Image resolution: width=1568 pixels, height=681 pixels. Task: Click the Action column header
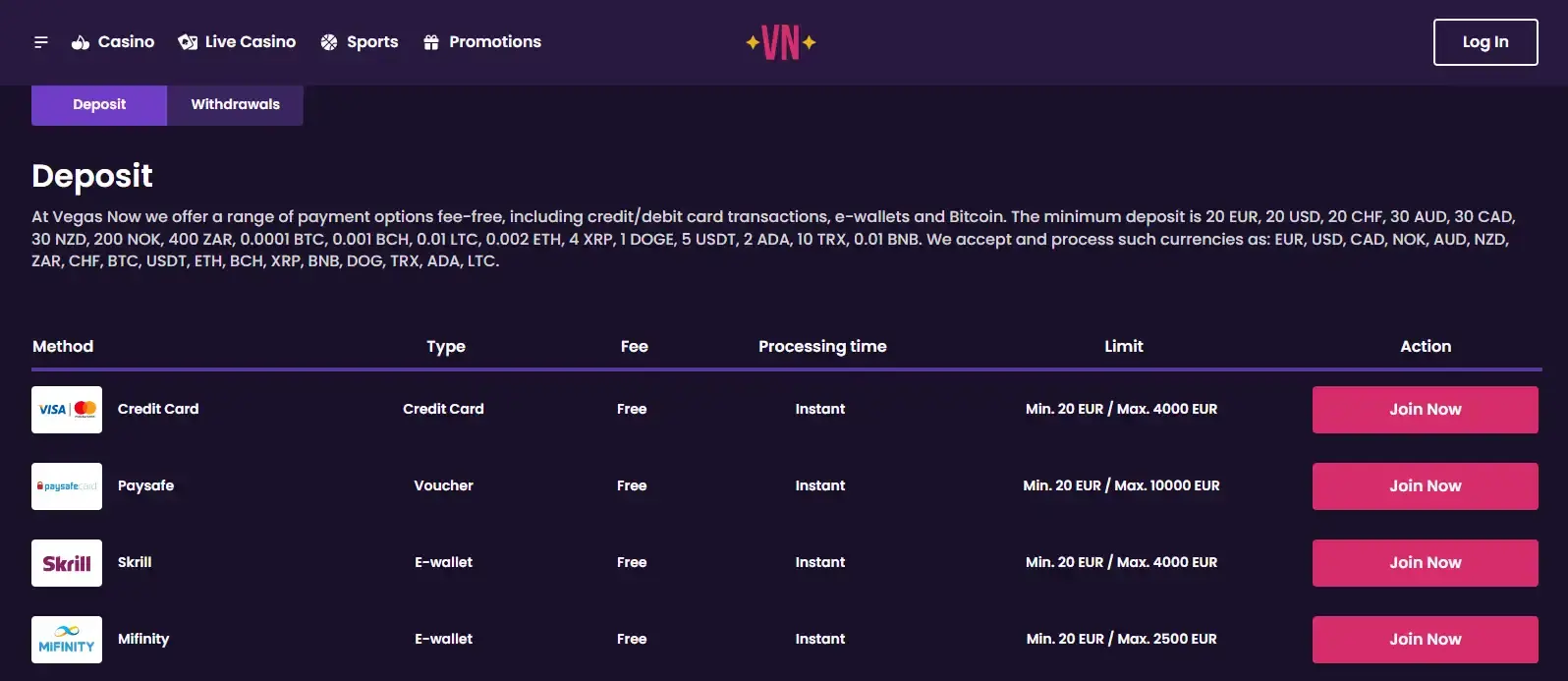coord(1426,346)
